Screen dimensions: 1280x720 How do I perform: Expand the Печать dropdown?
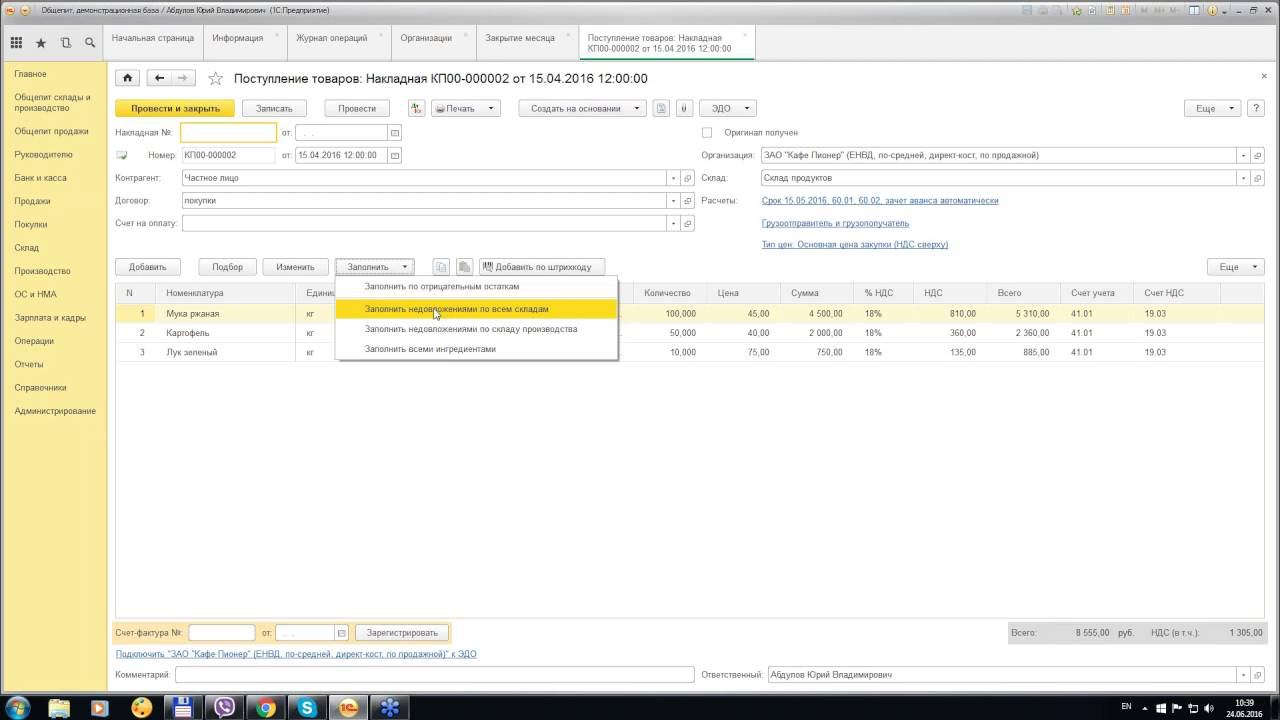[465, 108]
